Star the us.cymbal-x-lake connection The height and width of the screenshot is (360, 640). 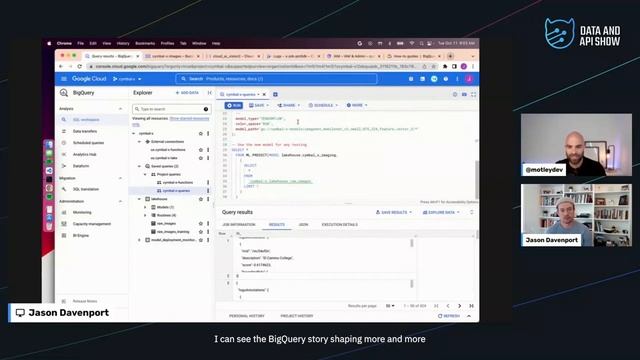point(200,158)
